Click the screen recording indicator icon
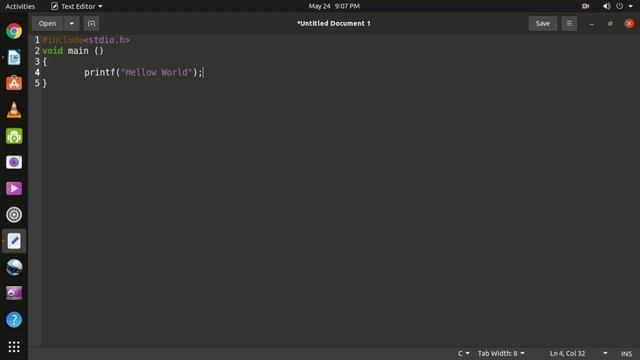 tap(585, 6)
